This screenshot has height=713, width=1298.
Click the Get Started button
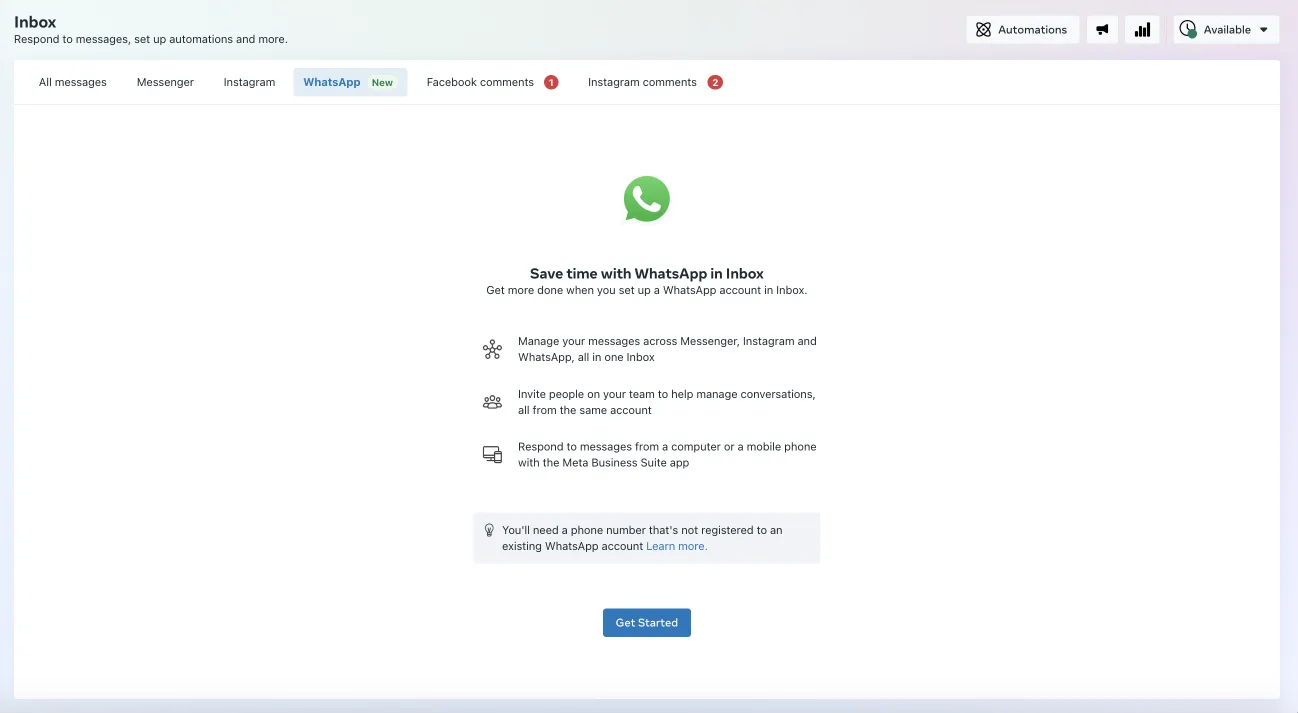coord(646,622)
